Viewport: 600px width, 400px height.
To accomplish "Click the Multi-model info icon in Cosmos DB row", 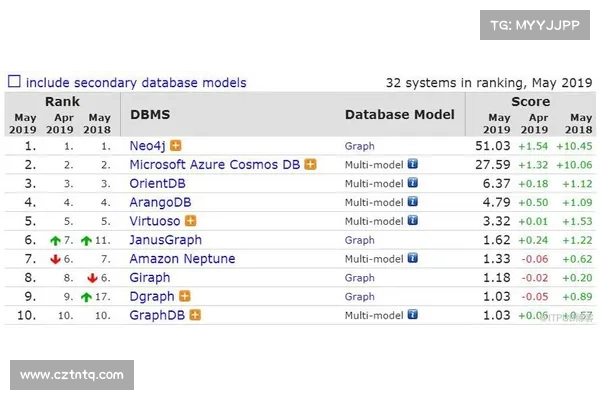I will 412,165.
